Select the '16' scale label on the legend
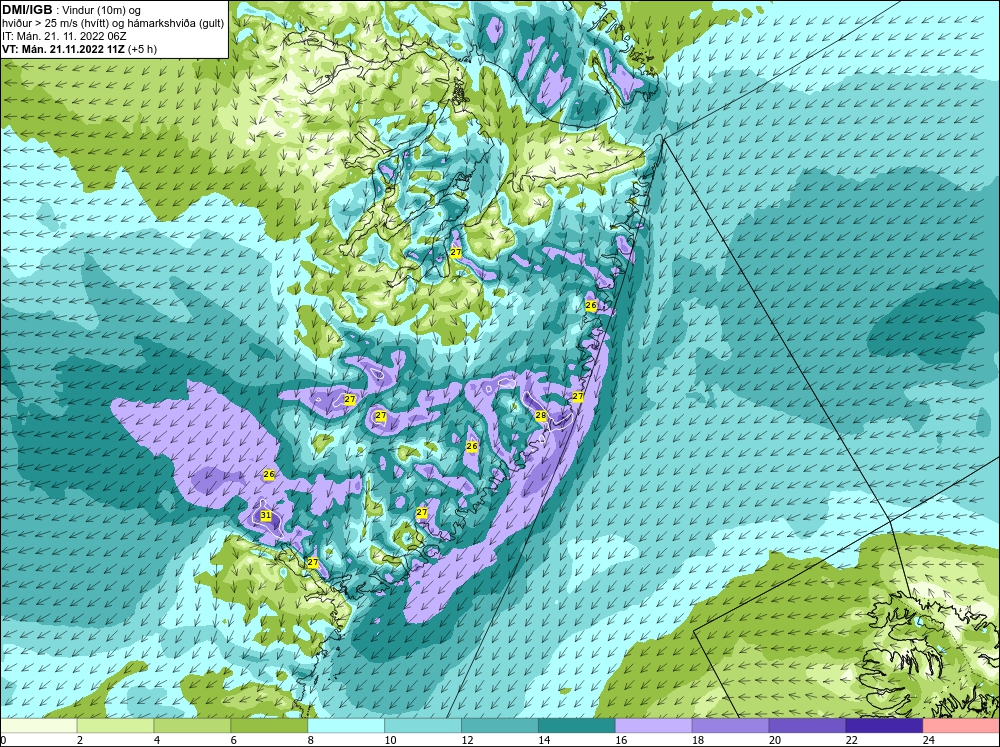This screenshot has height=747, width=1000. click(621, 740)
